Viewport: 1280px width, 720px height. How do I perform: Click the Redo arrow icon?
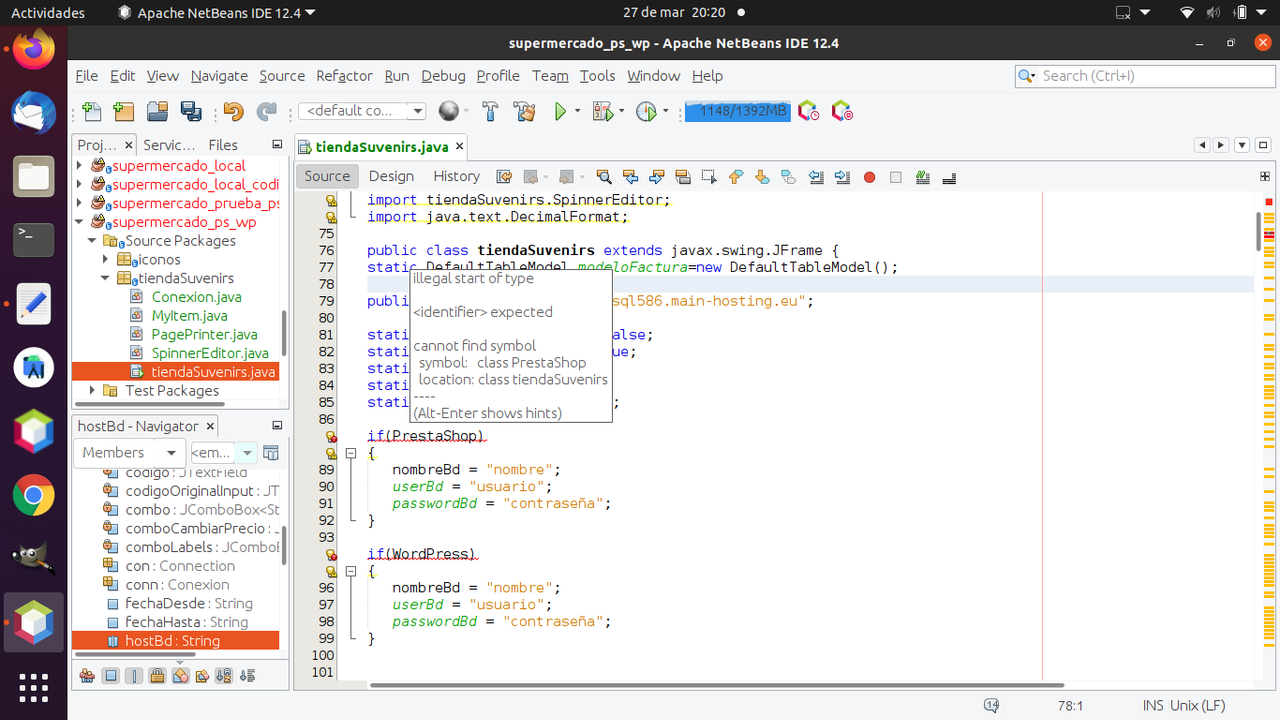[x=266, y=111]
